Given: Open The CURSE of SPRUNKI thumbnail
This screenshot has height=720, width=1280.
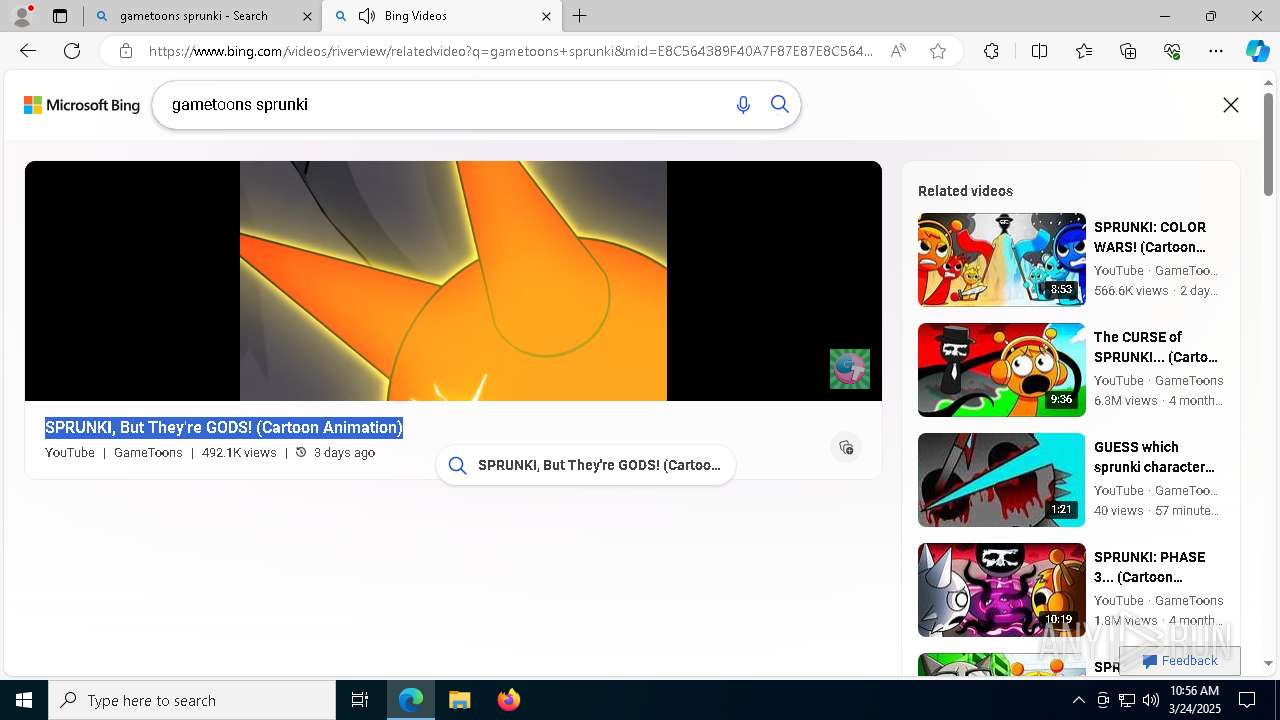Looking at the screenshot, I should click(1002, 370).
